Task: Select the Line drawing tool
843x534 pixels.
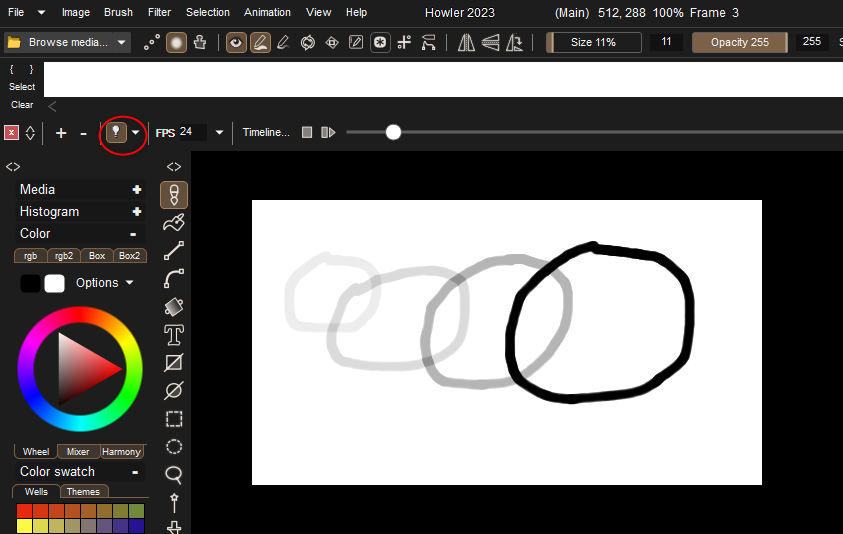Action: [x=174, y=251]
